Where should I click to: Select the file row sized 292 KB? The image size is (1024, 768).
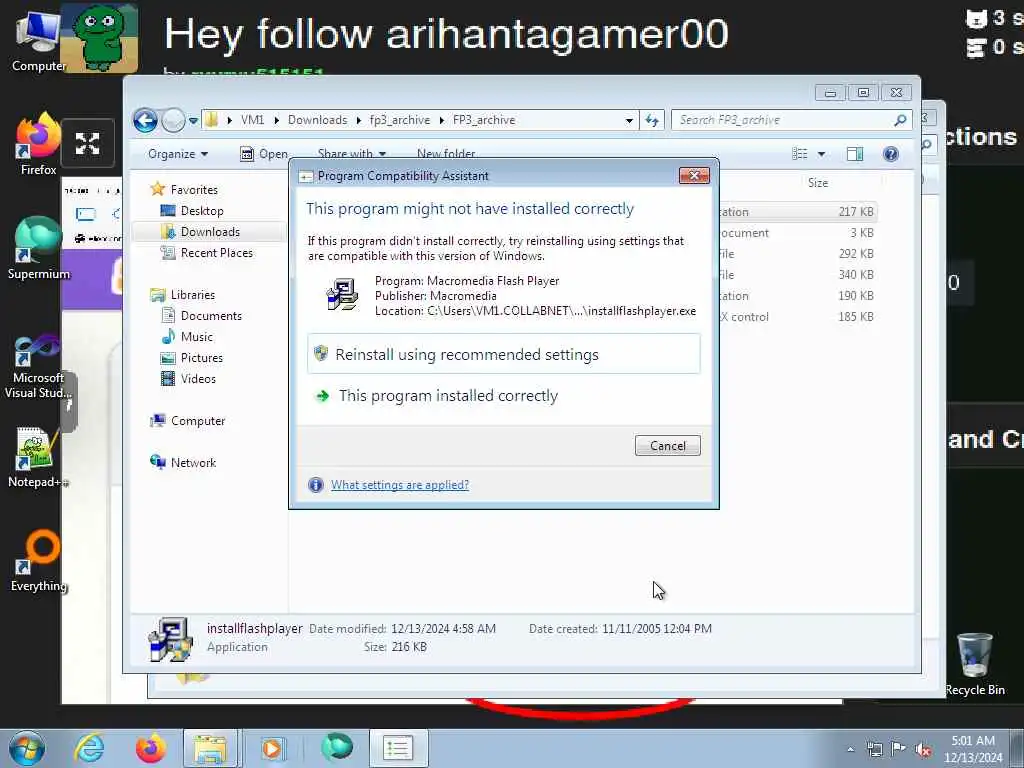[x=797, y=253]
